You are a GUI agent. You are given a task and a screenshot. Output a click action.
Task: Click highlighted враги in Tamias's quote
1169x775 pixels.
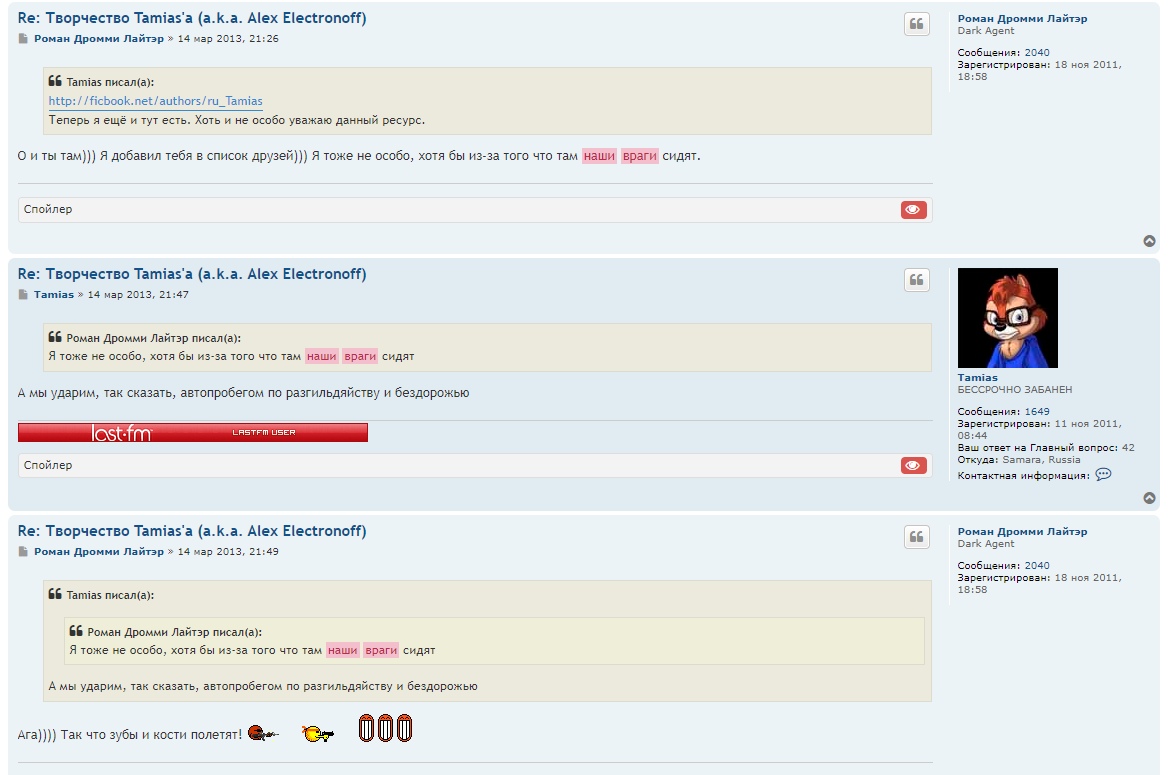point(360,356)
